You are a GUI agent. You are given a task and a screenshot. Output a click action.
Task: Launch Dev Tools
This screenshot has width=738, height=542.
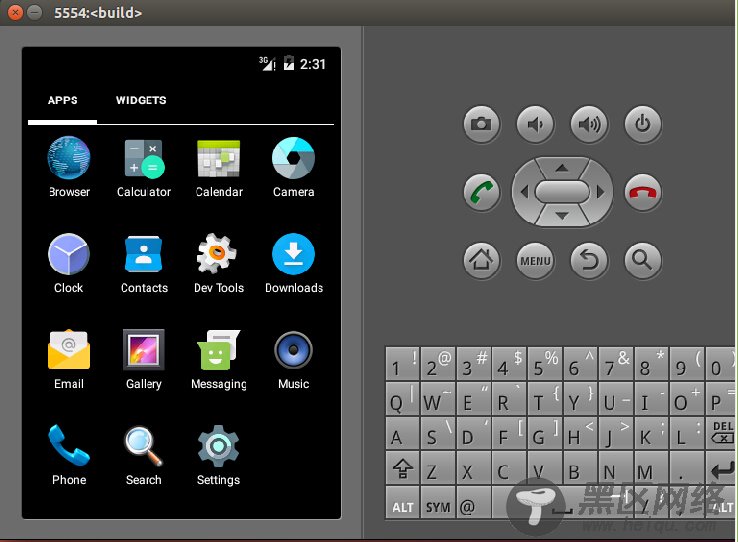tap(219, 263)
